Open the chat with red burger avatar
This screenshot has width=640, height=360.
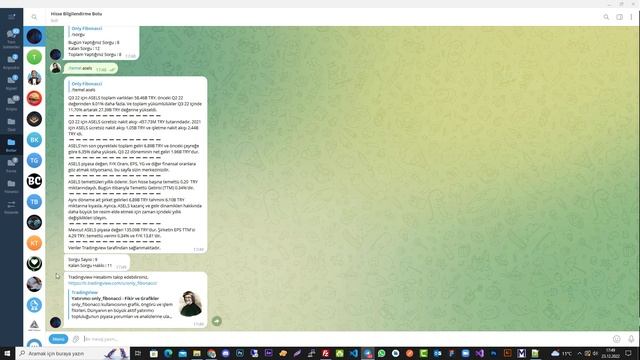click(34, 98)
